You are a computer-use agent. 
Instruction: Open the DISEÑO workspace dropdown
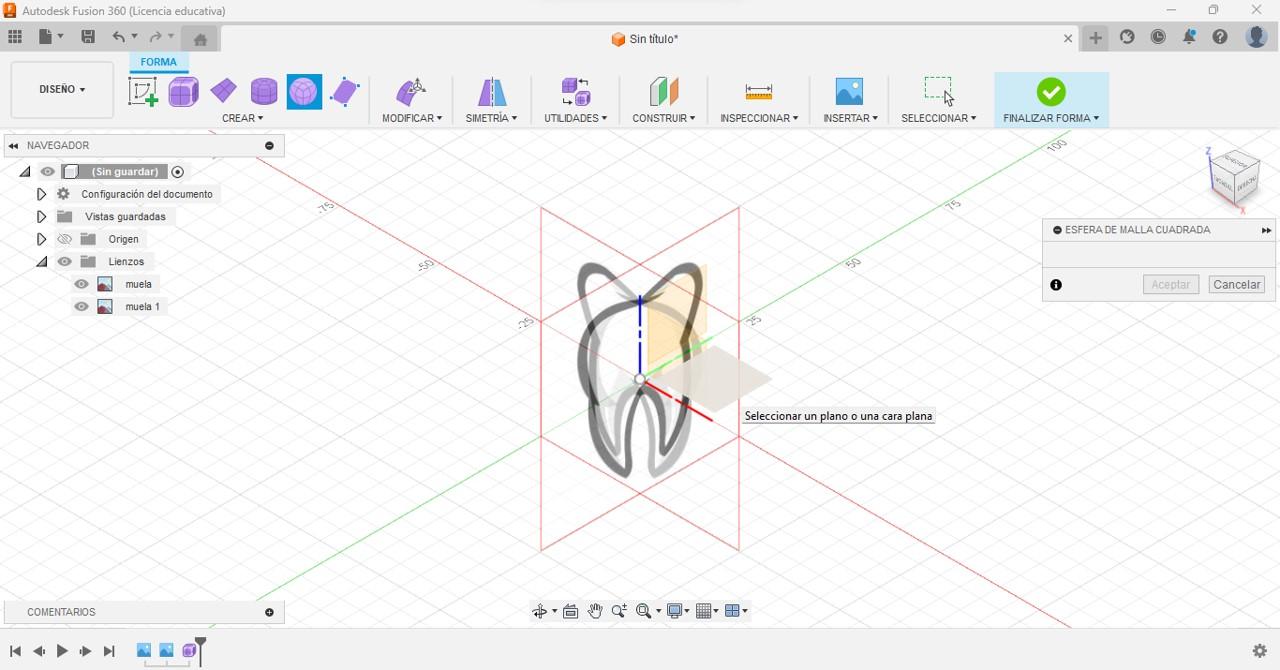coord(62,89)
